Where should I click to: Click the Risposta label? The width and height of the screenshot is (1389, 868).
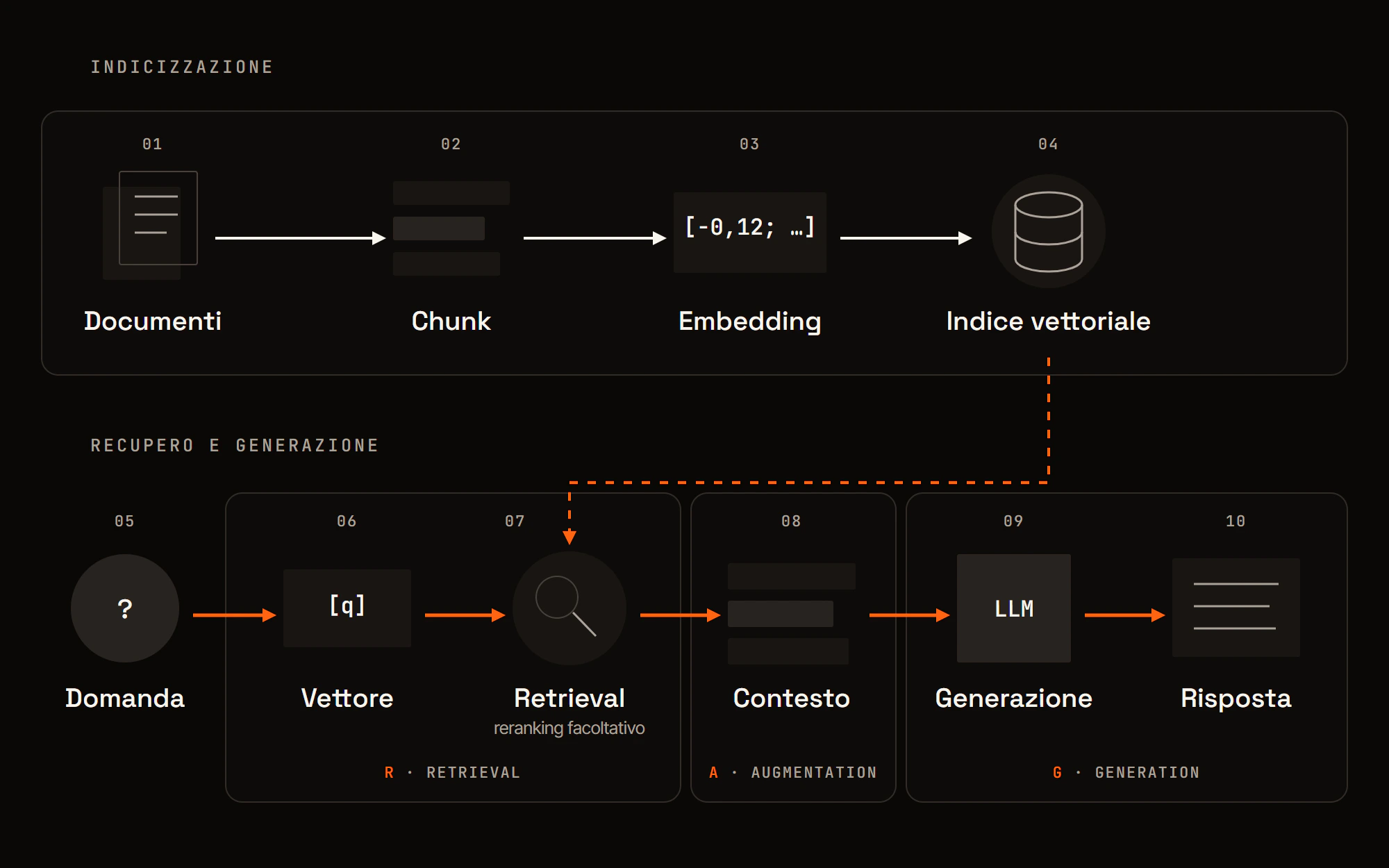pyautogui.click(x=1236, y=699)
